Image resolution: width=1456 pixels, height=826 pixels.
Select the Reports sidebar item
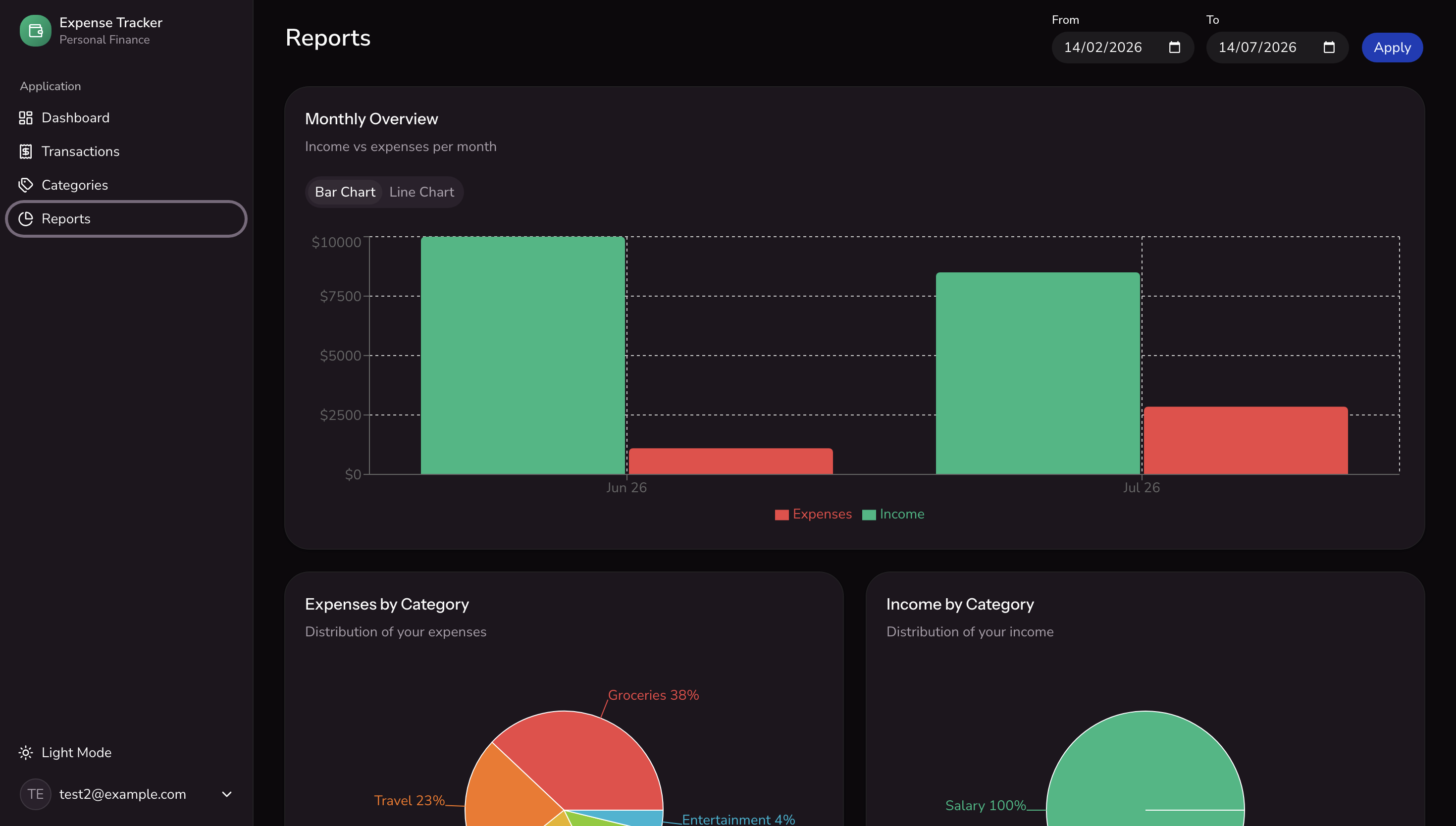pos(126,219)
